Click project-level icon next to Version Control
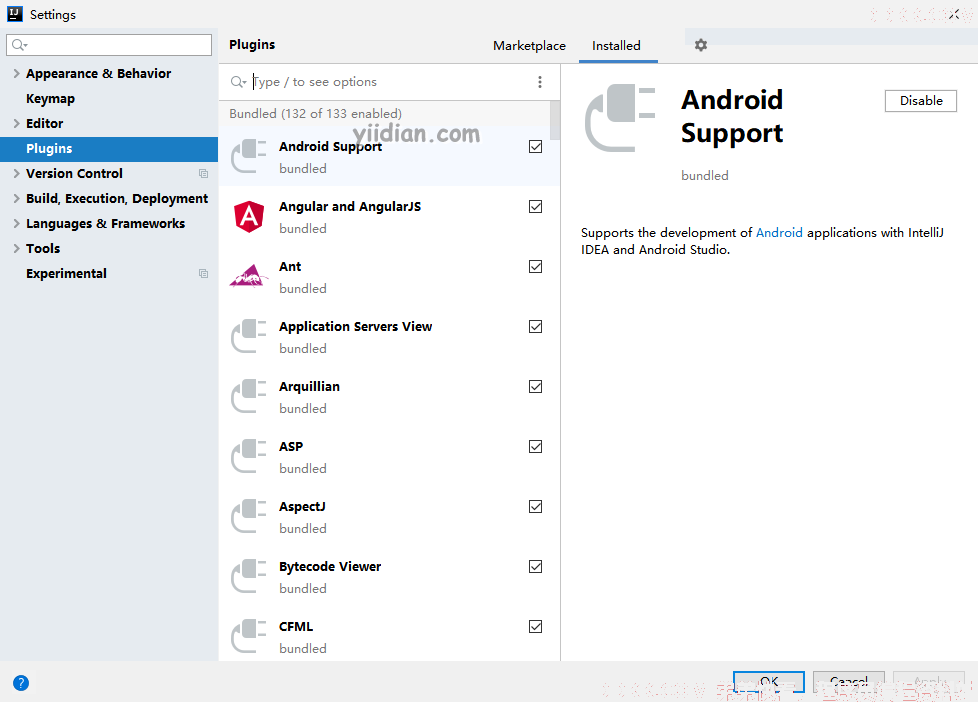Image resolution: width=978 pixels, height=702 pixels. [x=203, y=173]
